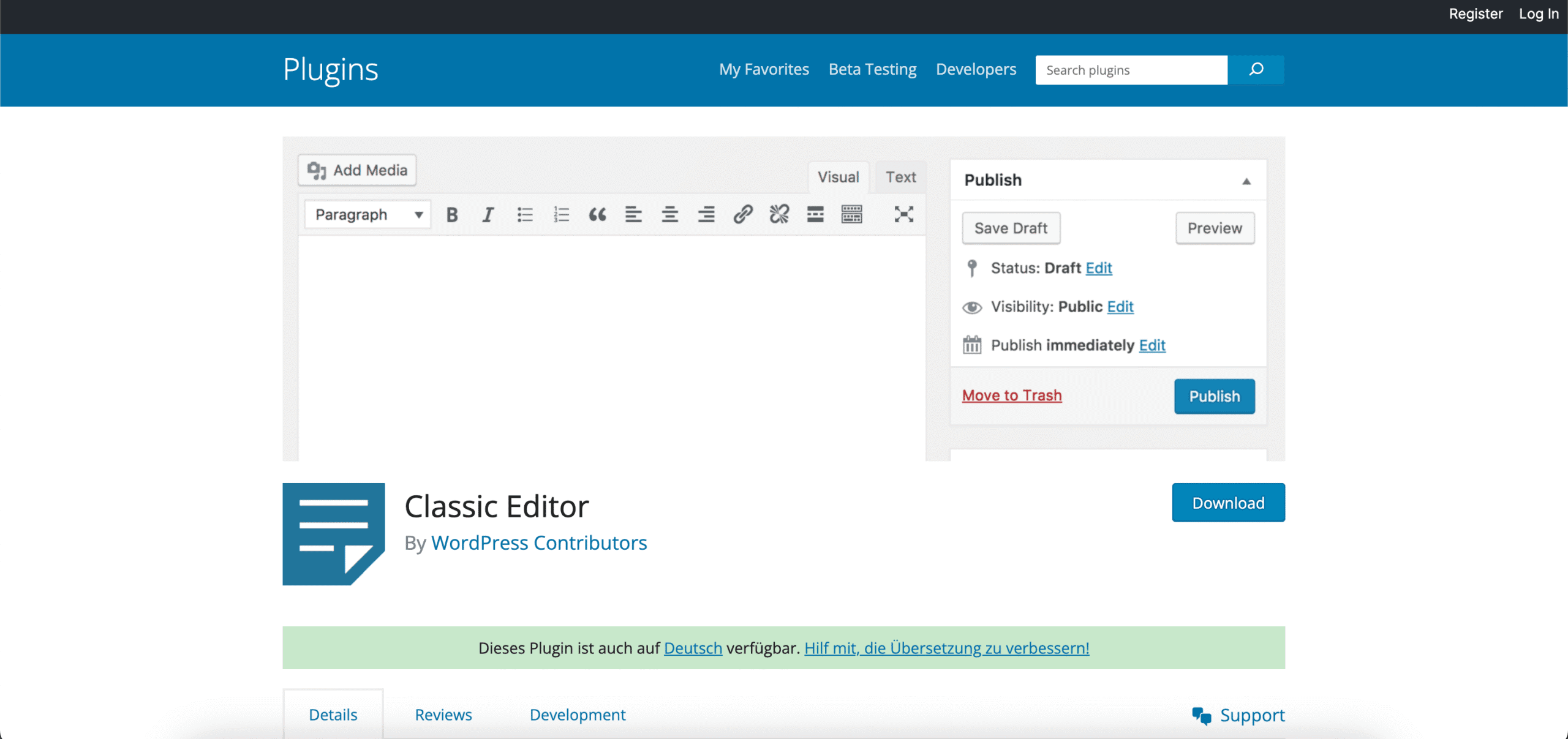Open Developers menu item
1568x739 pixels.
[976, 69]
